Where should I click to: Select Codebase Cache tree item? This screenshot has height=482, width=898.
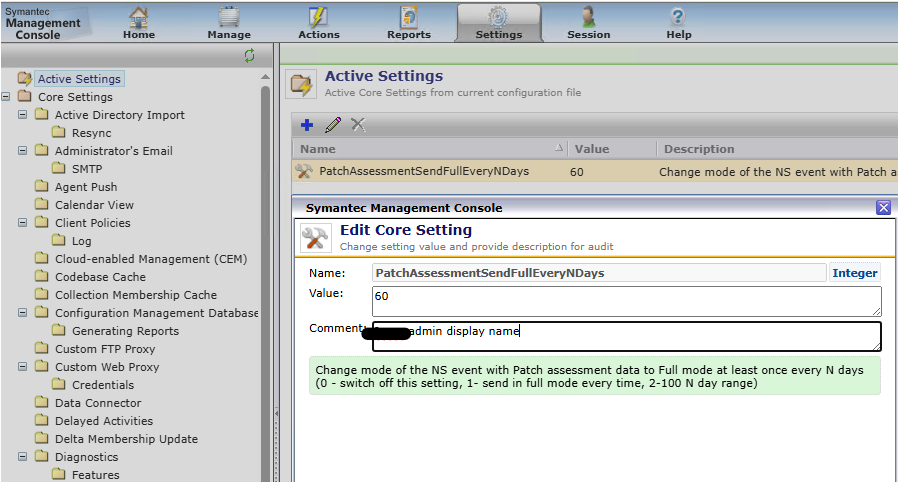(x=100, y=277)
